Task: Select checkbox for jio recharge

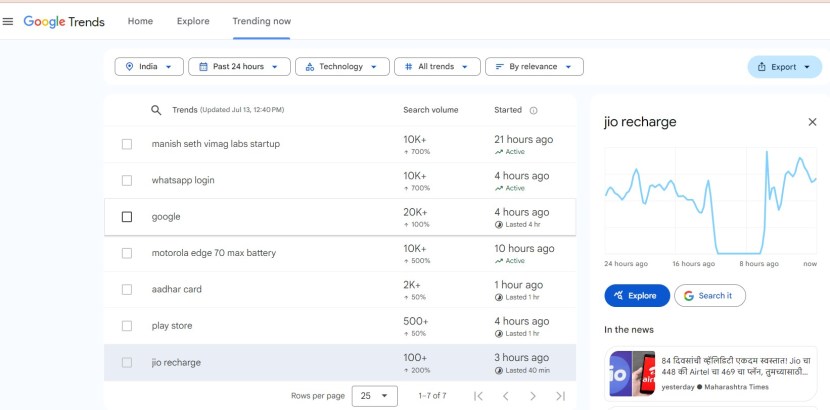Action: pyautogui.click(x=127, y=362)
